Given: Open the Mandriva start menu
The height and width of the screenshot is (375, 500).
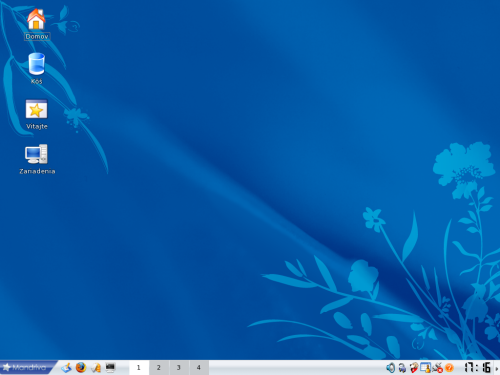Looking at the screenshot, I should 27,367.
